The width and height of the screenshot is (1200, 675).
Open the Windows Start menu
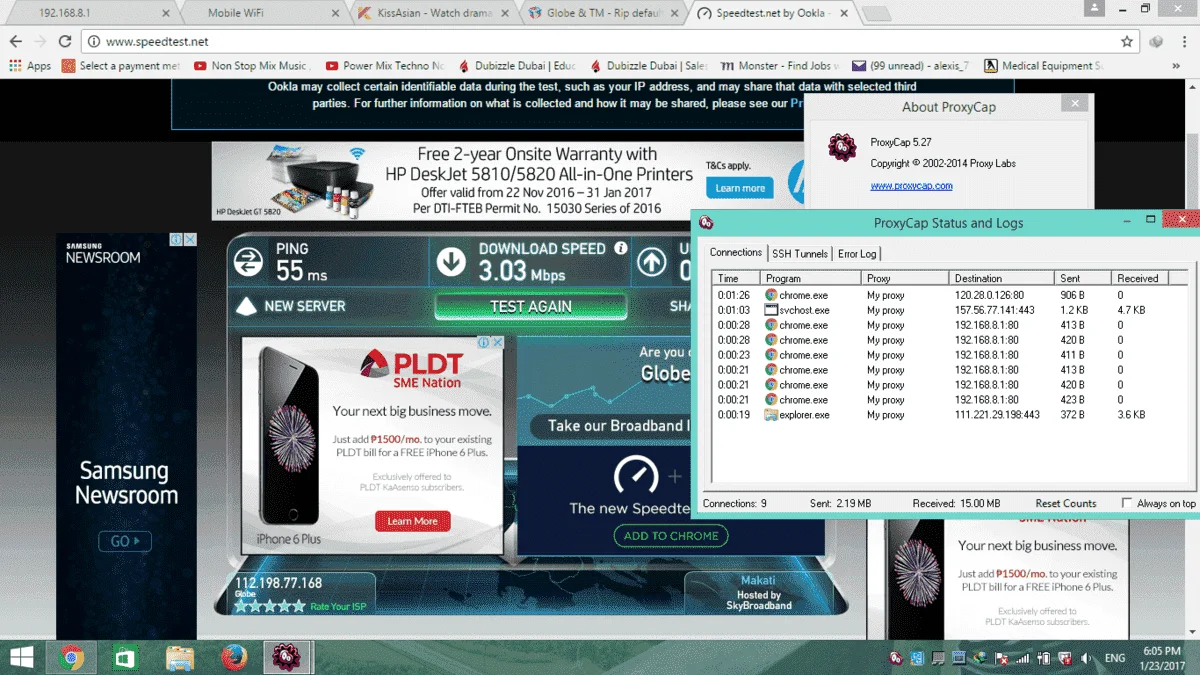pos(20,657)
